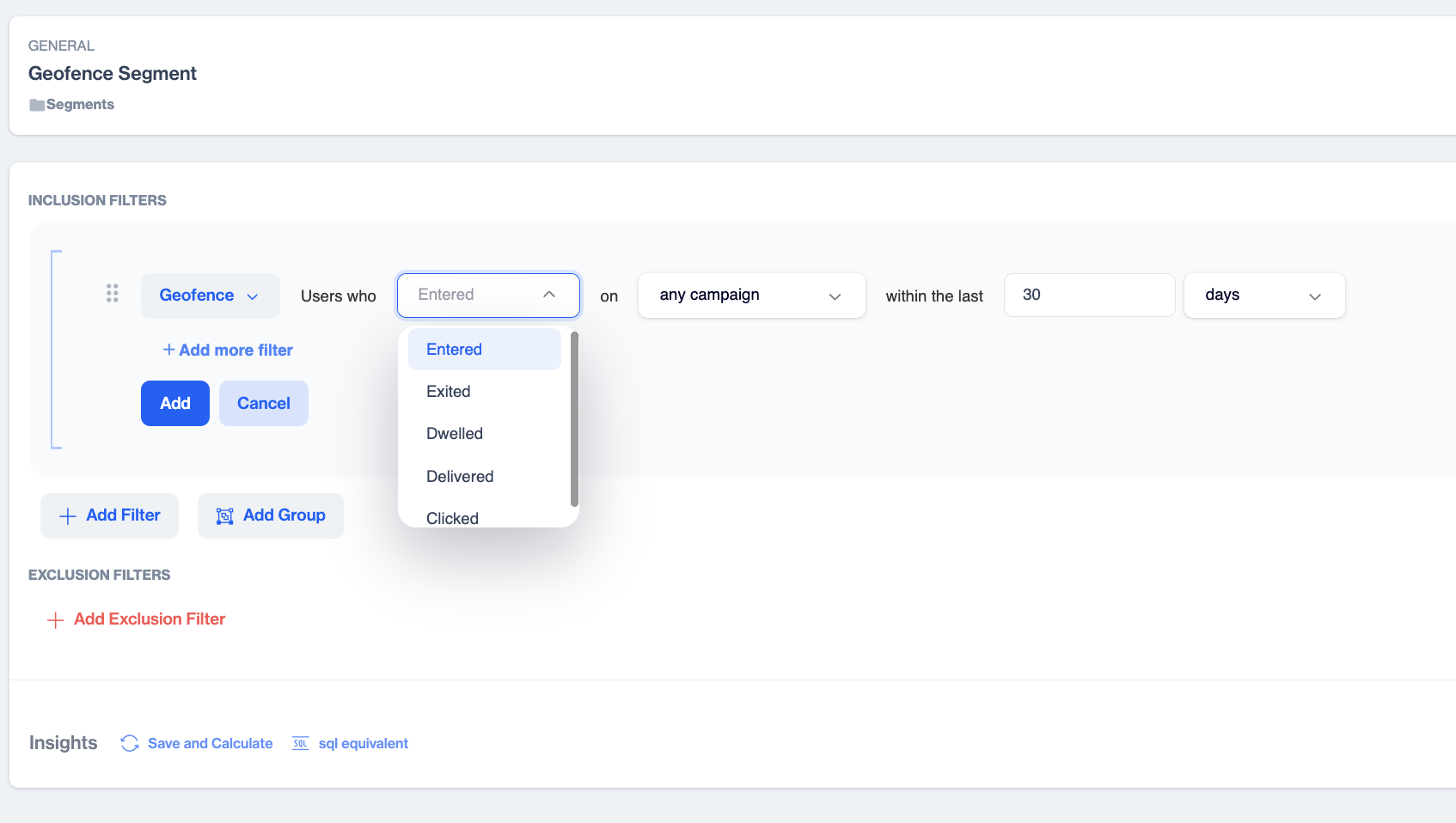This screenshot has height=823, width=1456.
Task: Open the any campaign dropdown
Action: 751,296
